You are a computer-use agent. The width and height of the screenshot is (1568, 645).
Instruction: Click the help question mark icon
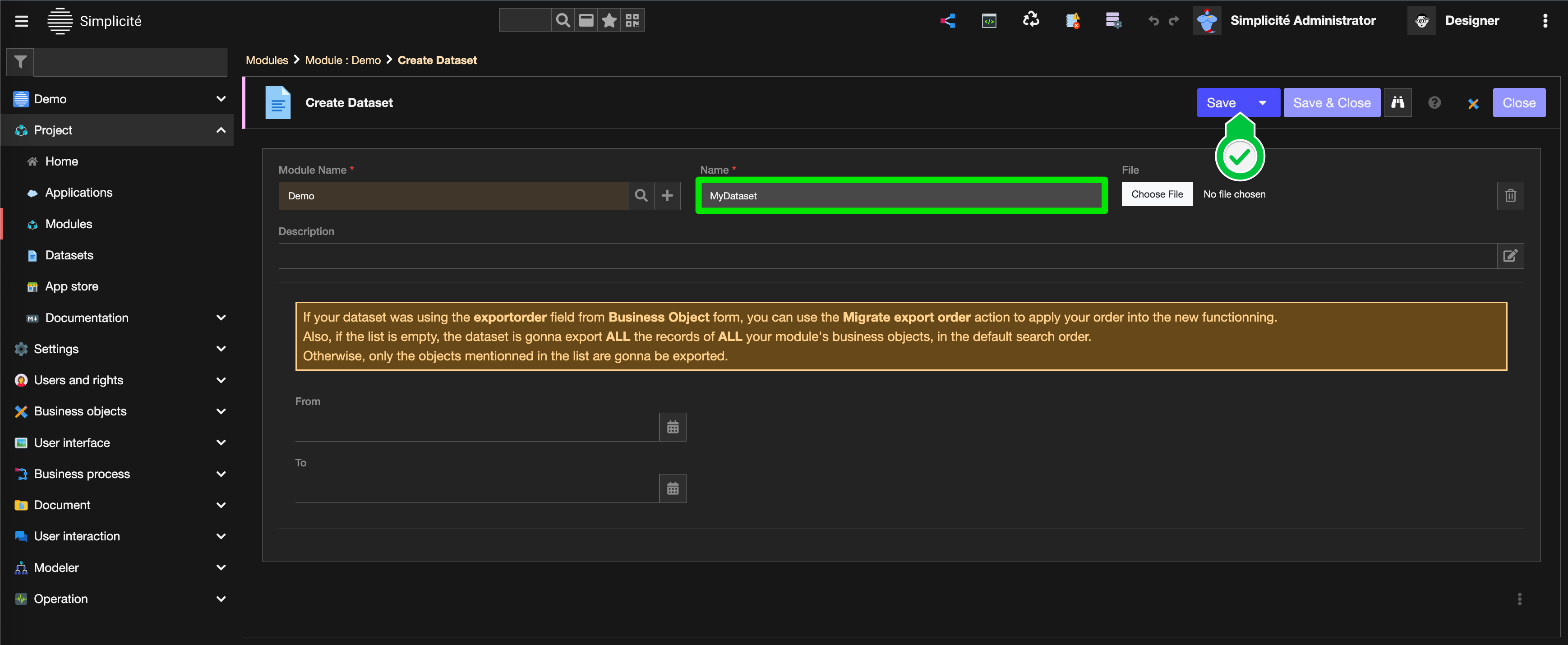(1434, 103)
